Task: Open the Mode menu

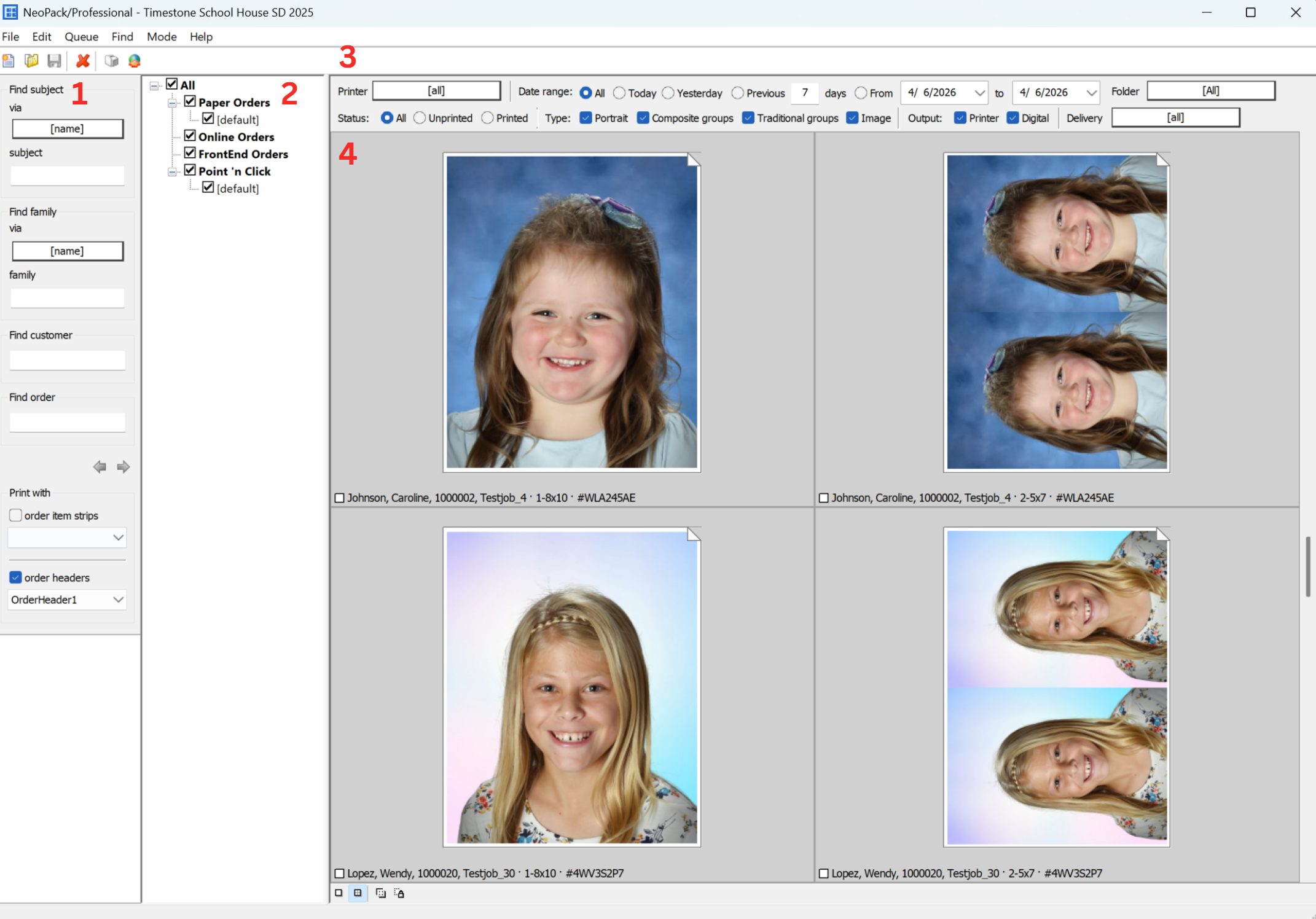Action: (x=162, y=37)
